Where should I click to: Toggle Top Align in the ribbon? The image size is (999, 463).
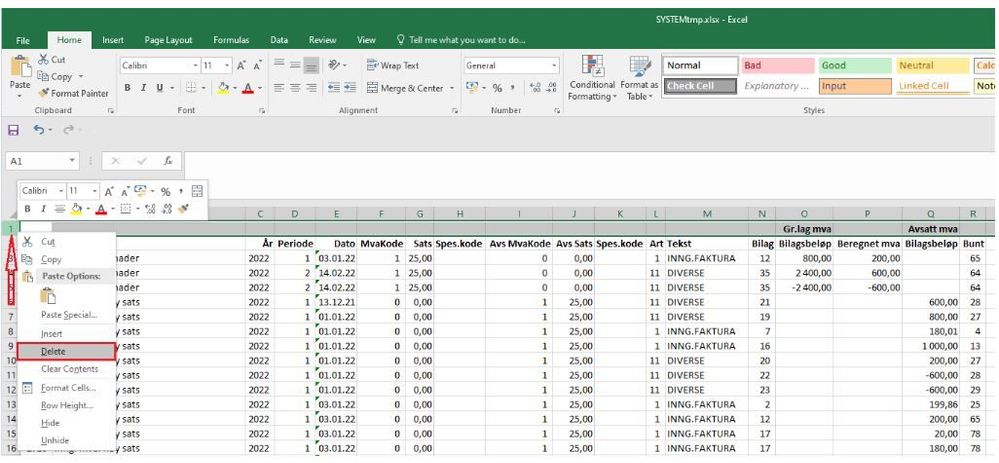click(x=279, y=65)
